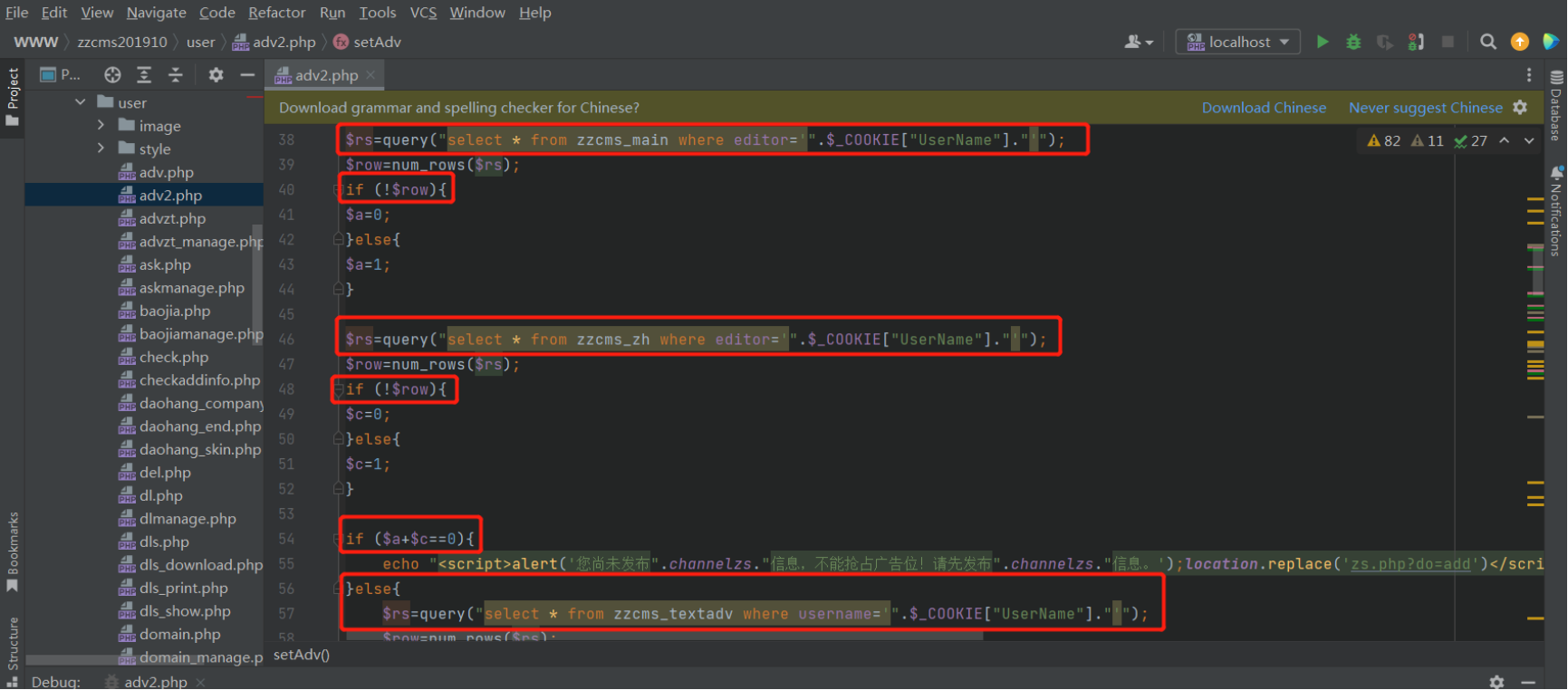The width and height of the screenshot is (1568, 690).
Task: Click Never suggest Chinese link
Action: pos(1425,108)
